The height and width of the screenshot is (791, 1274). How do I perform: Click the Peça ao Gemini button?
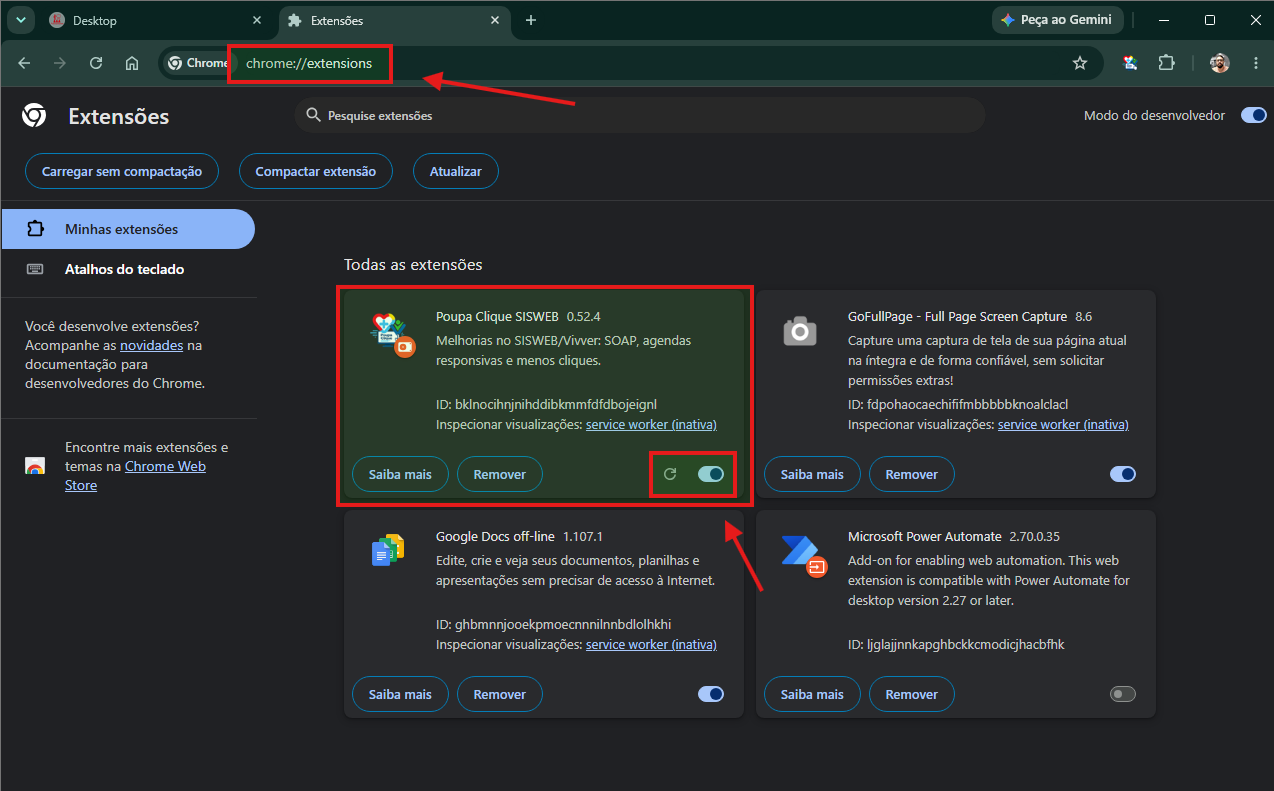pos(1058,20)
